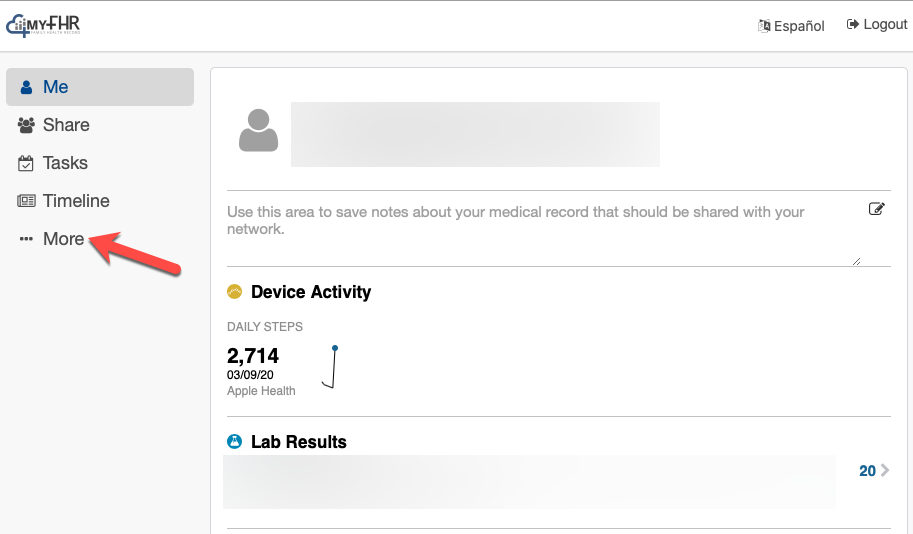Click the edit notes pencil icon
This screenshot has height=534, width=913.
(x=877, y=209)
